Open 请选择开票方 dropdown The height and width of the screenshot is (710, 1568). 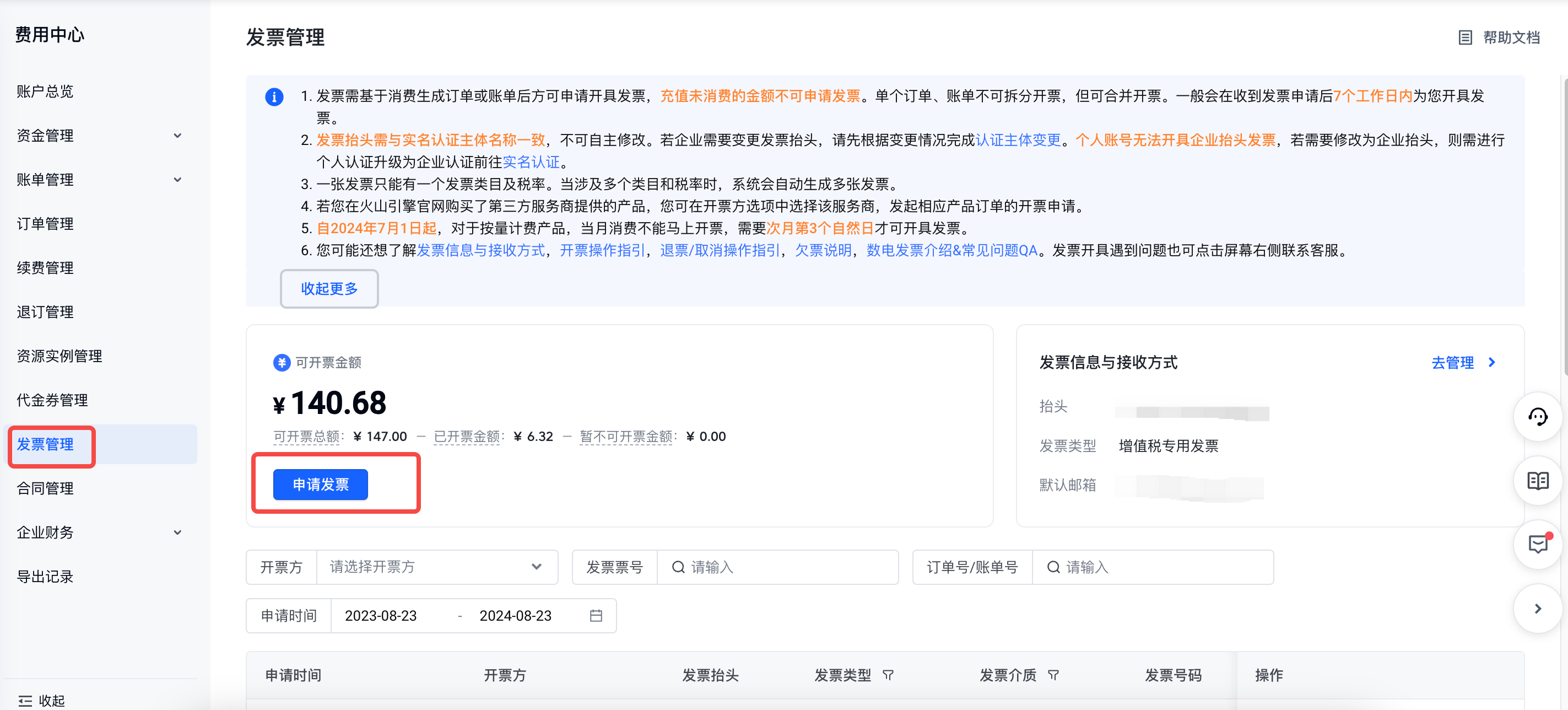click(x=436, y=567)
